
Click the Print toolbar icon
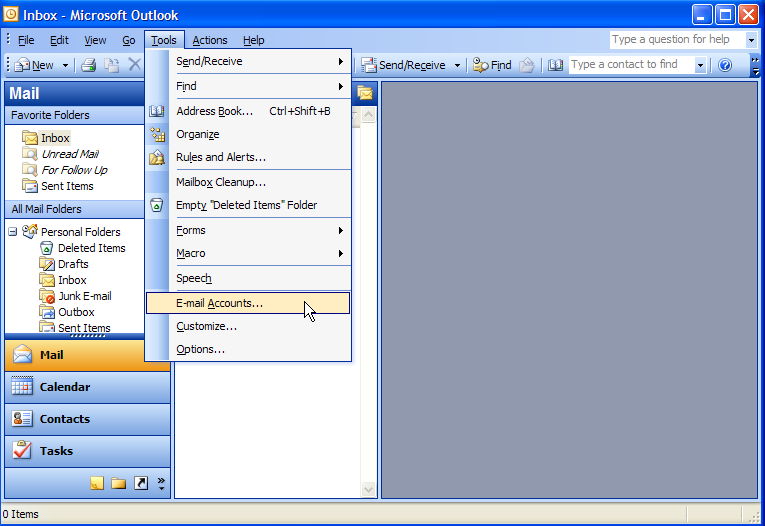tap(88, 65)
